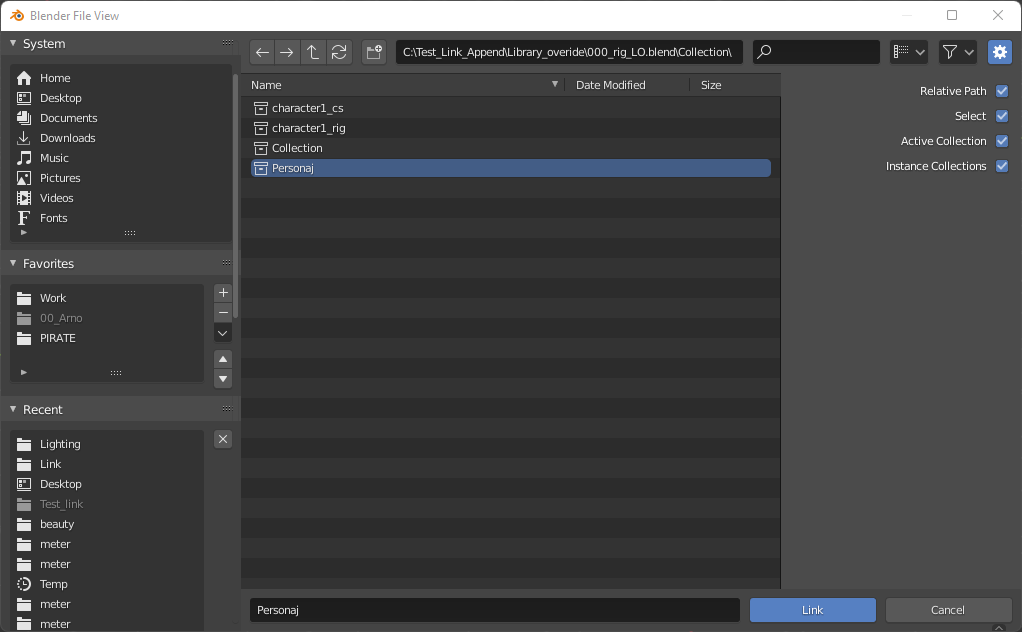Screen dimensions: 1022x632
Task: Create a new directory
Action: (x=374, y=52)
